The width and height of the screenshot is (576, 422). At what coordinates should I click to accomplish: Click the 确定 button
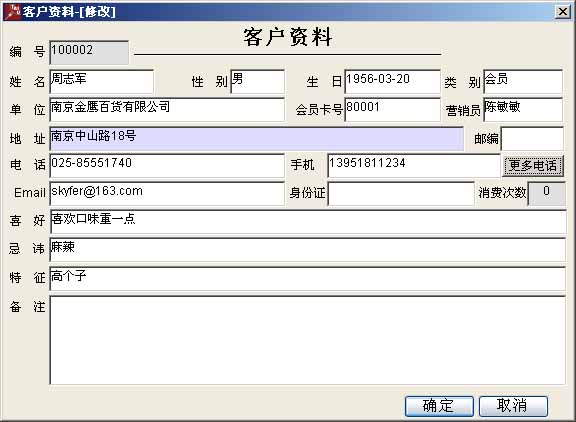439,406
